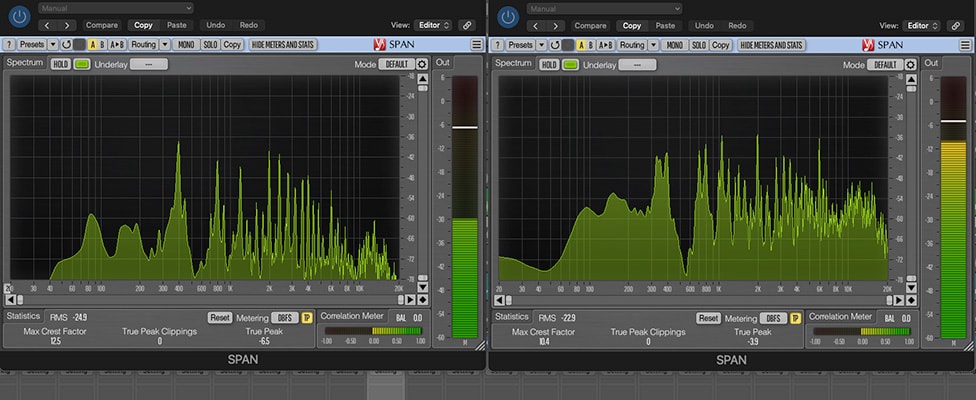The width and height of the screenshot is (976, 400).
Task: Open the Mode DEFAULT selector in right SPAN
Action: (x=885, y=65)
